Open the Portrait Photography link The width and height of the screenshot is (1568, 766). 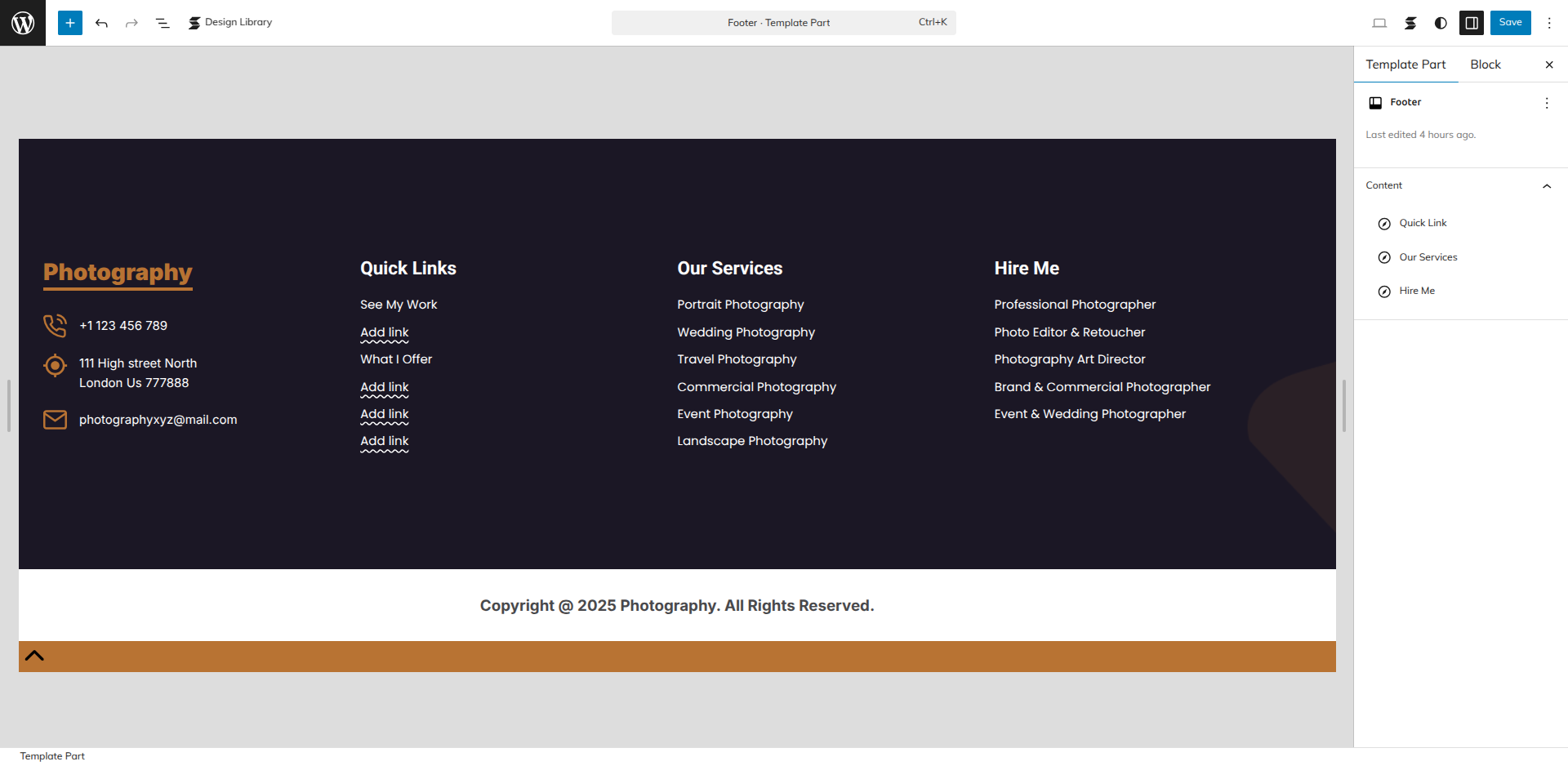pyautogui.click(x=741, y=305)
